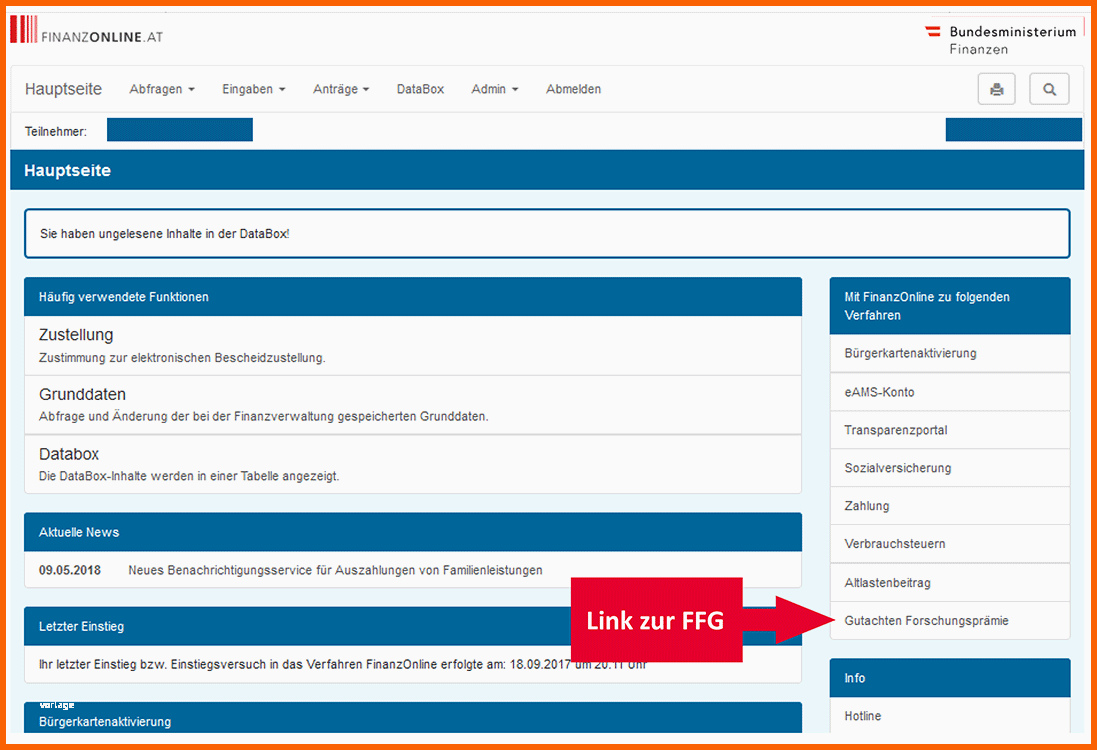Click the Aktuelle News header

pos(413,532)
